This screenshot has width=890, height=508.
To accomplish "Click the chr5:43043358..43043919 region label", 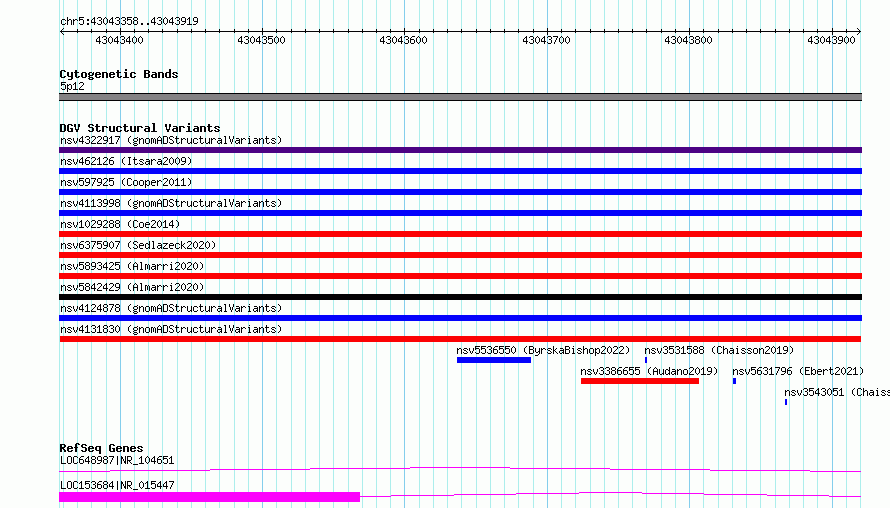I will click(129, 21).
